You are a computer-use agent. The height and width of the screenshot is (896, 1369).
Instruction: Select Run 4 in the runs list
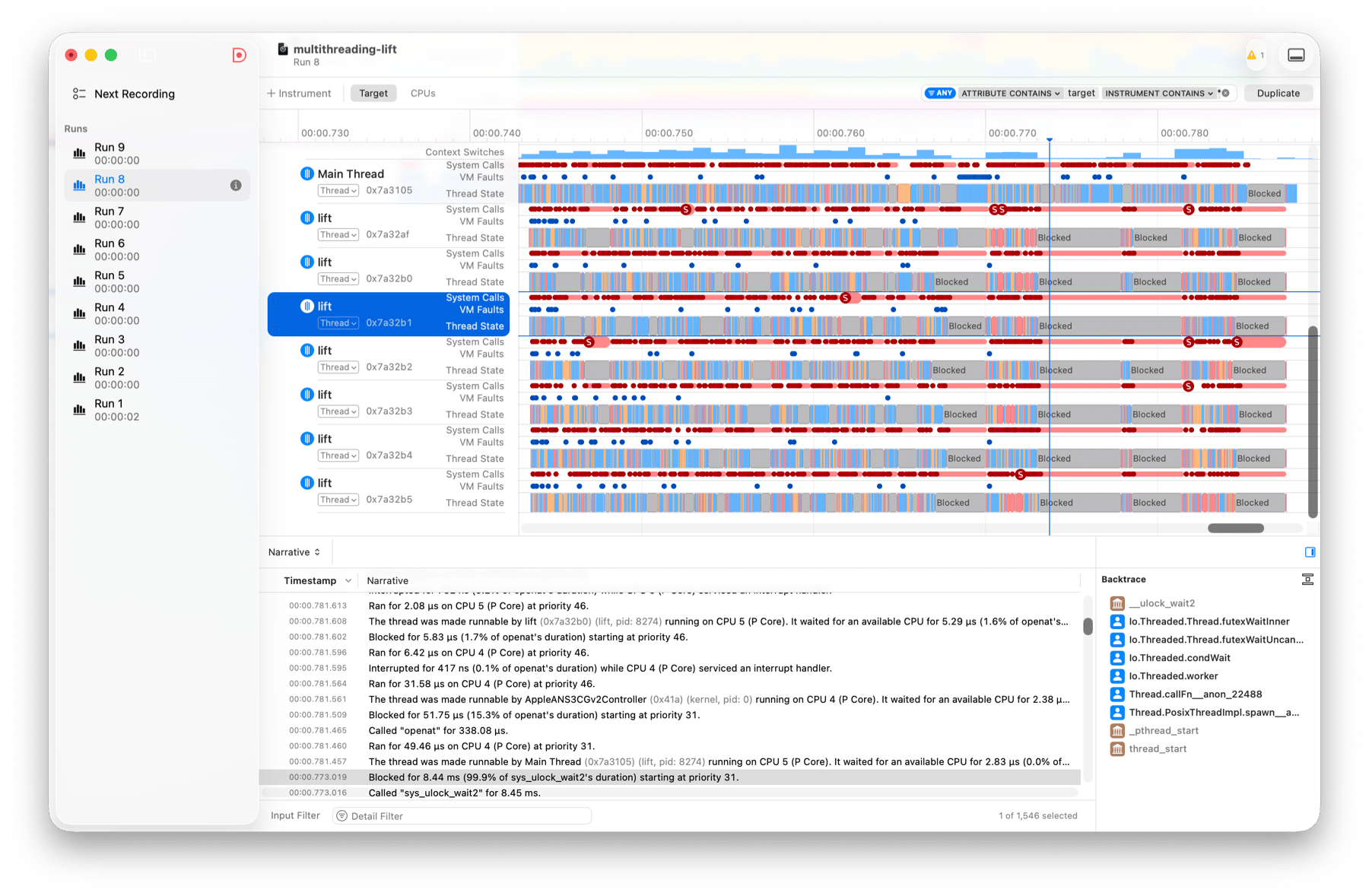point(157,313)
